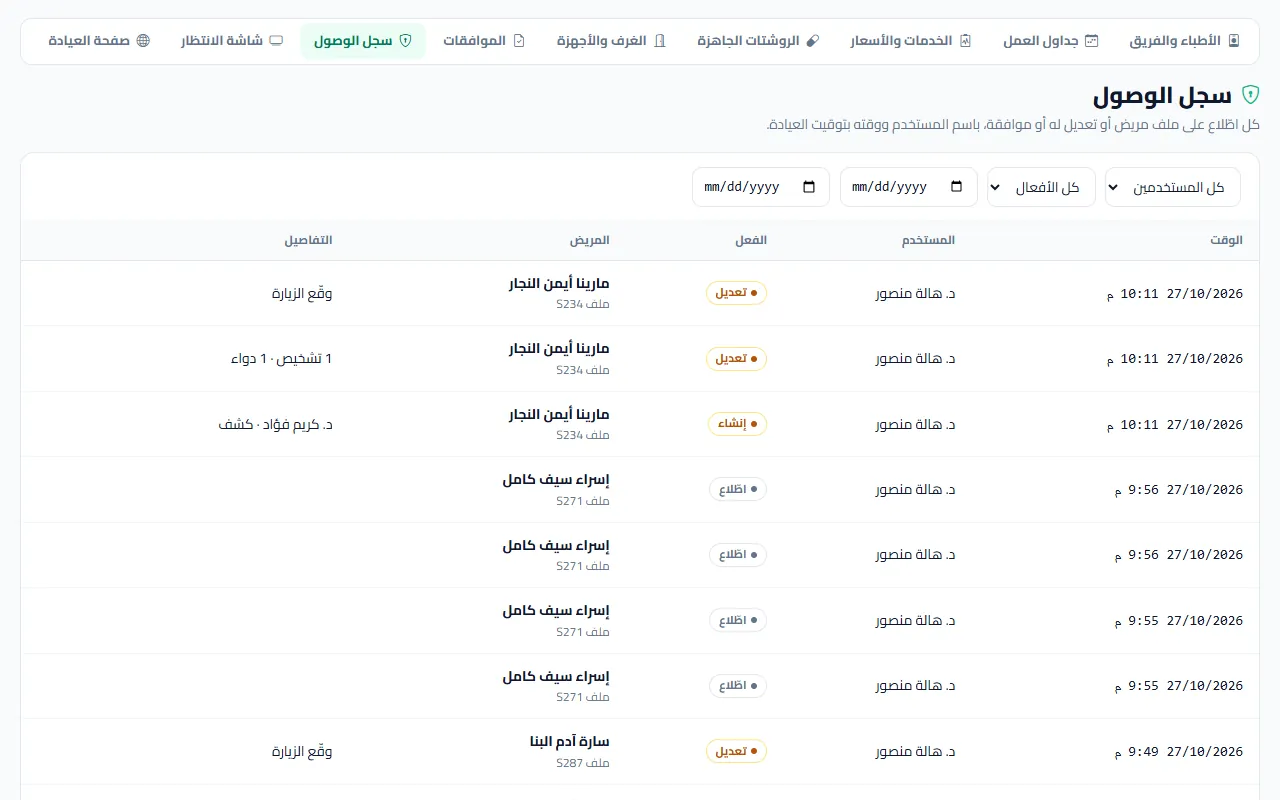Click the first date filter field
This screenshot has height=800, width=1280.
pyautogui.click(x=908, y=187)
